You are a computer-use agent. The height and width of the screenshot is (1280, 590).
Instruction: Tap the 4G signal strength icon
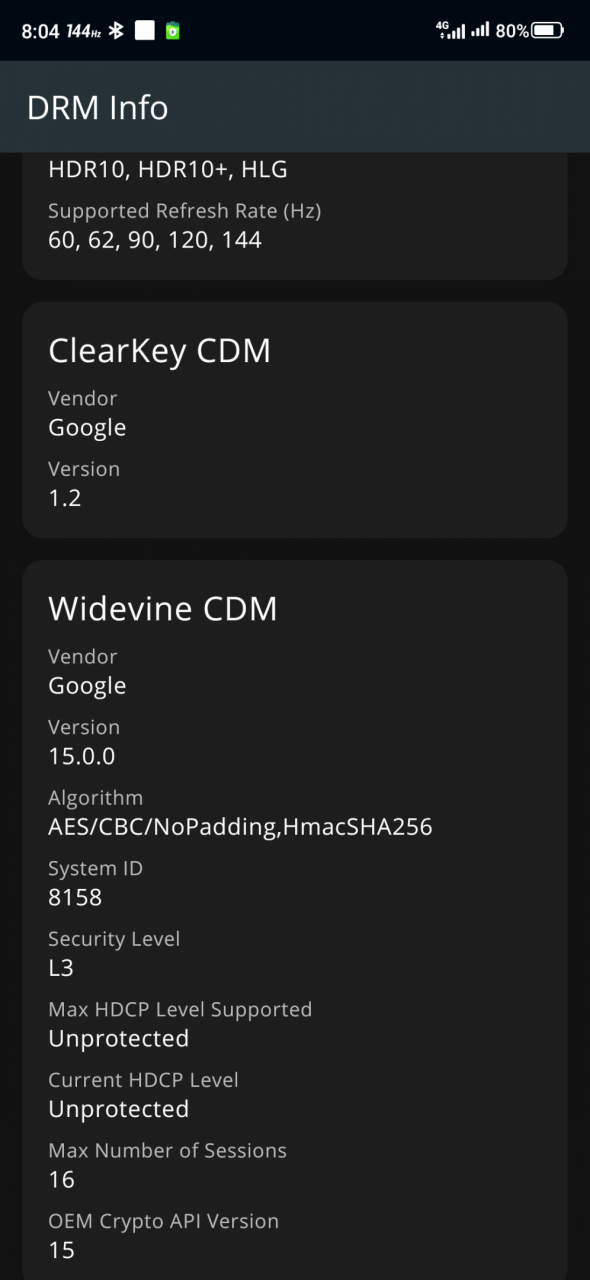point(451,30)
